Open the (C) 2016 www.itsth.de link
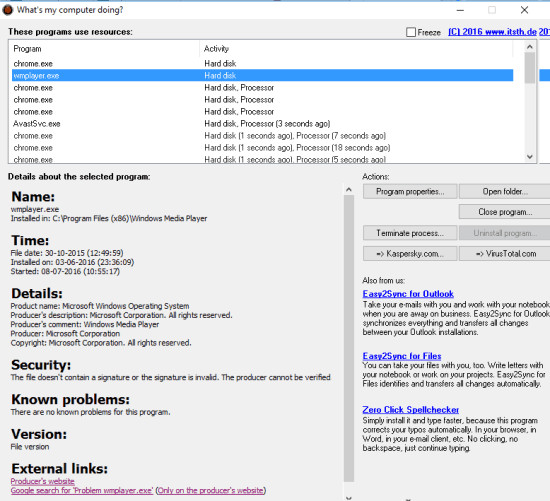 coord(492,32)
